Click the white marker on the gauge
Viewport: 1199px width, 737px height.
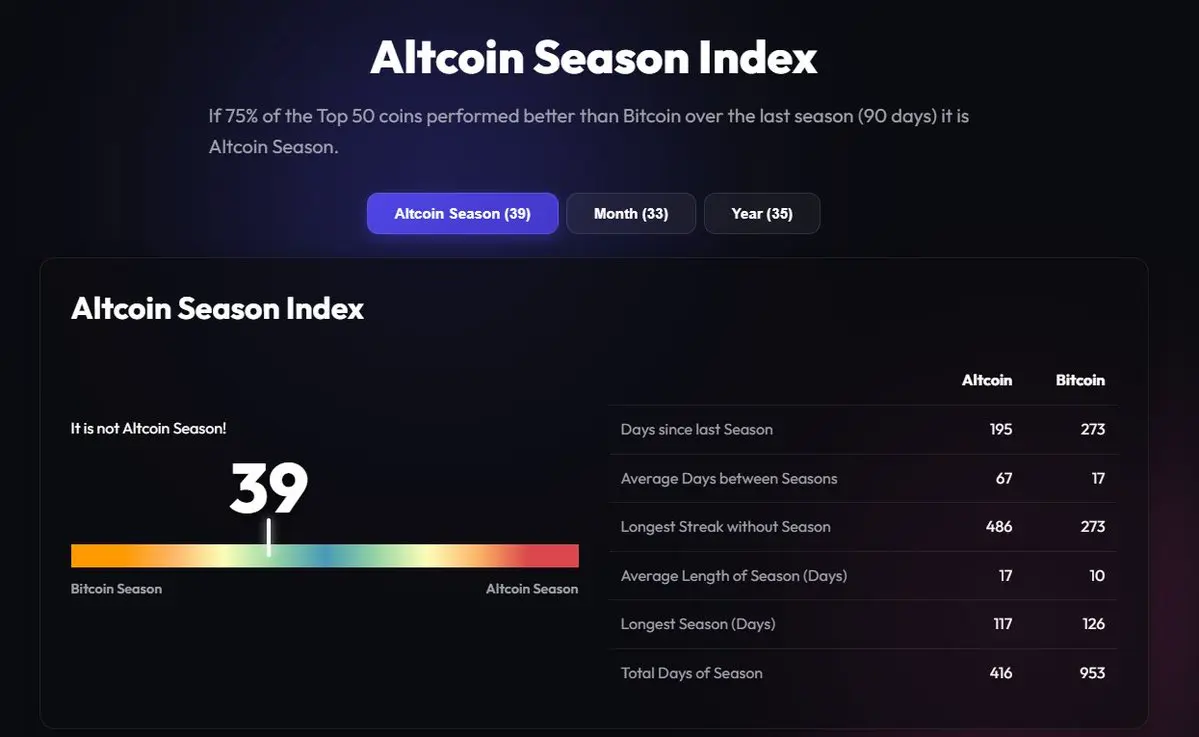point(269,537)
